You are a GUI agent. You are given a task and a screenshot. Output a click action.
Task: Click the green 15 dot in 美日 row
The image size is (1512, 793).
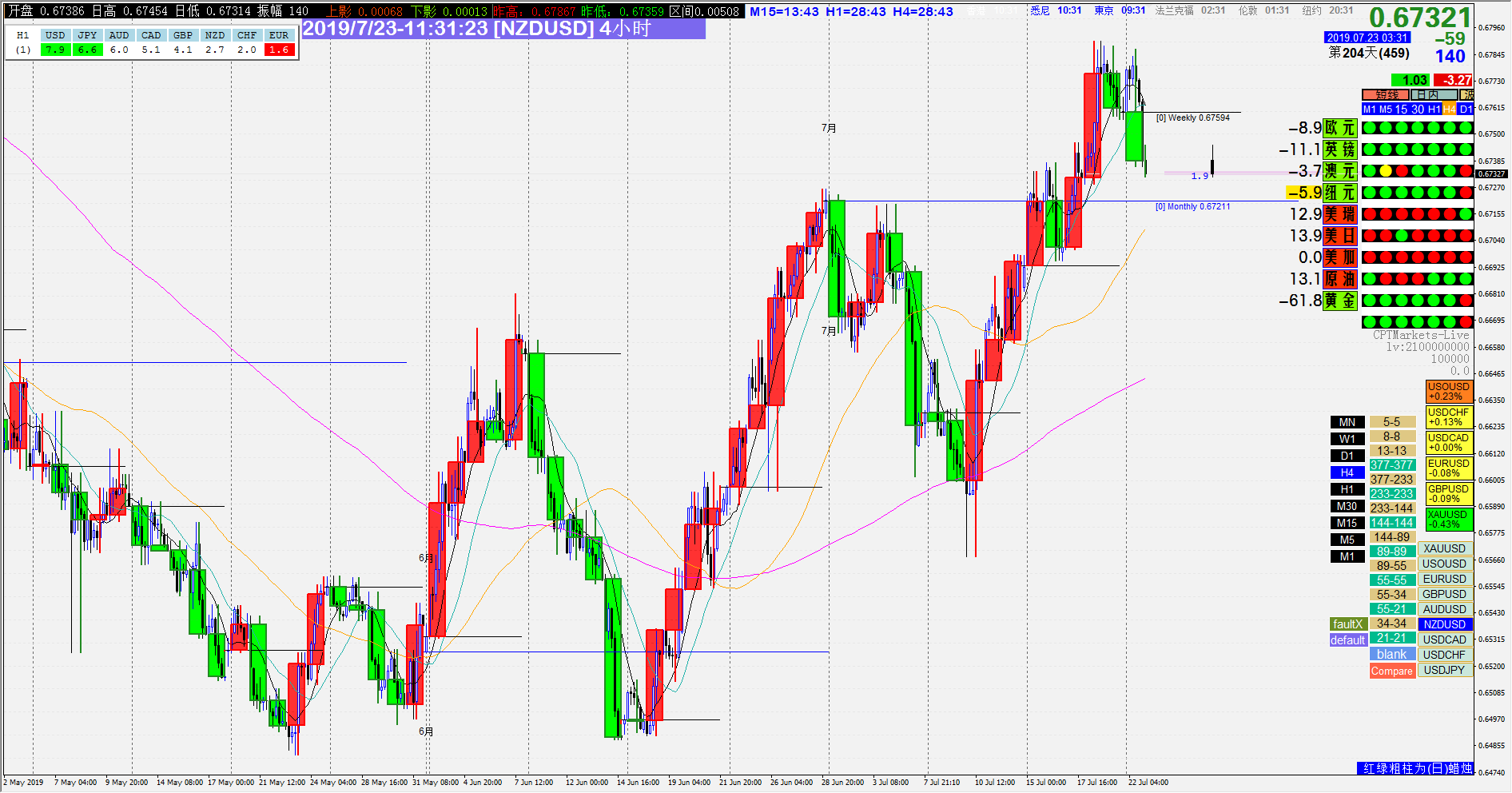[1401, 236]
